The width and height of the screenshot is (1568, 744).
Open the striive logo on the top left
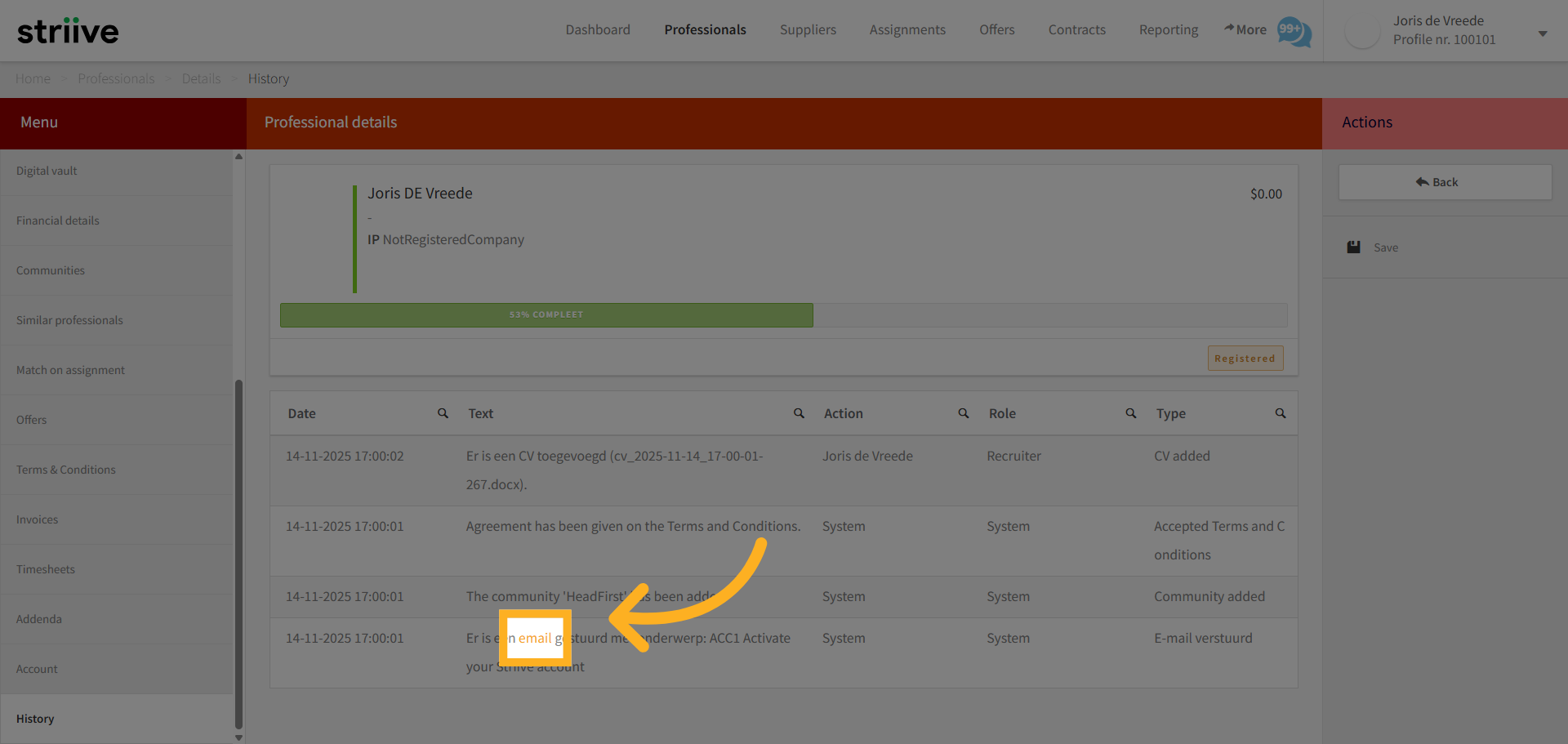click(68, 30)
